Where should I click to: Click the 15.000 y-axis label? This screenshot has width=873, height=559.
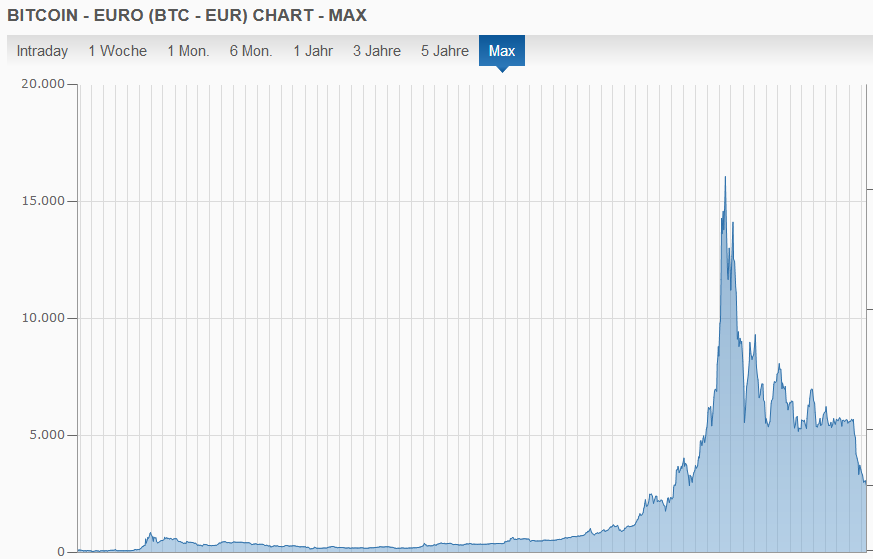pos(43,201)
